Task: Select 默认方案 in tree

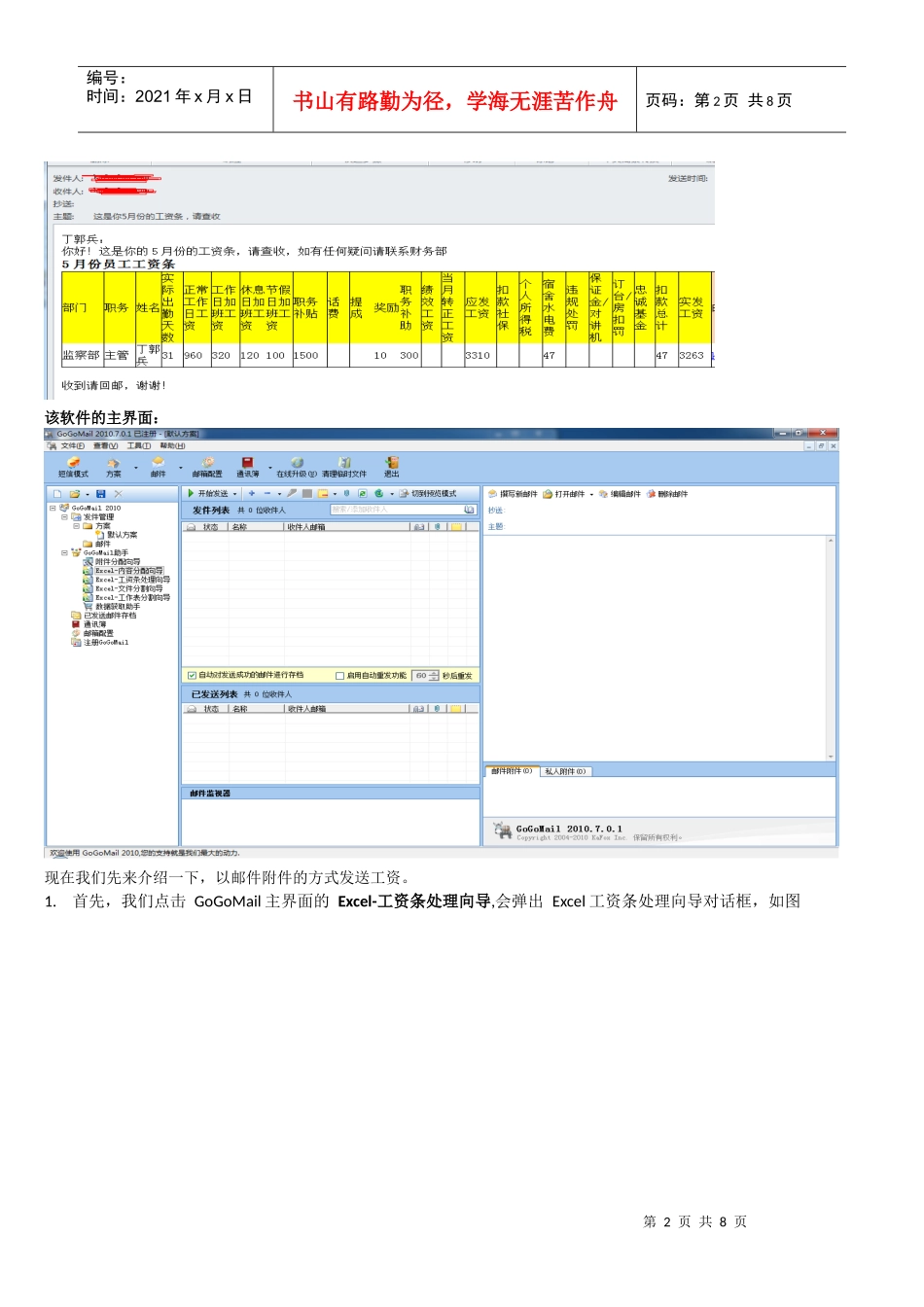Action: 117,535
